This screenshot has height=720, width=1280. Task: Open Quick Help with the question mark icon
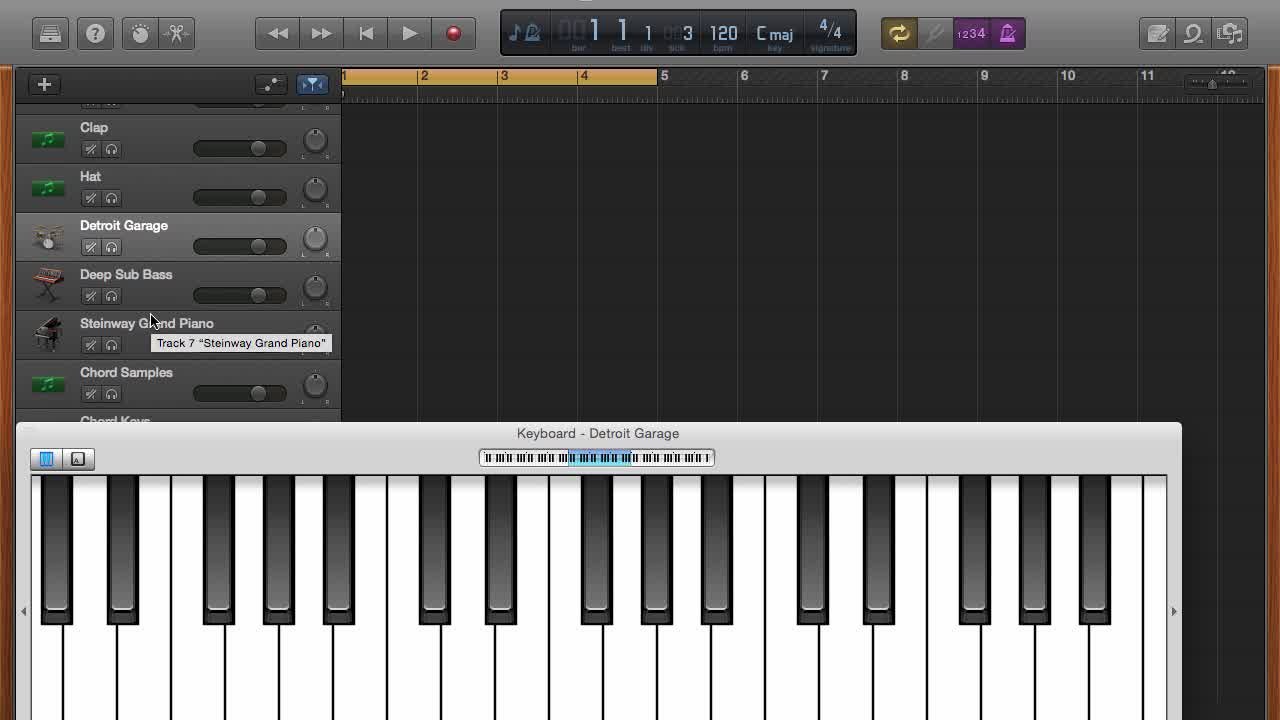click(x=95, y=33)
